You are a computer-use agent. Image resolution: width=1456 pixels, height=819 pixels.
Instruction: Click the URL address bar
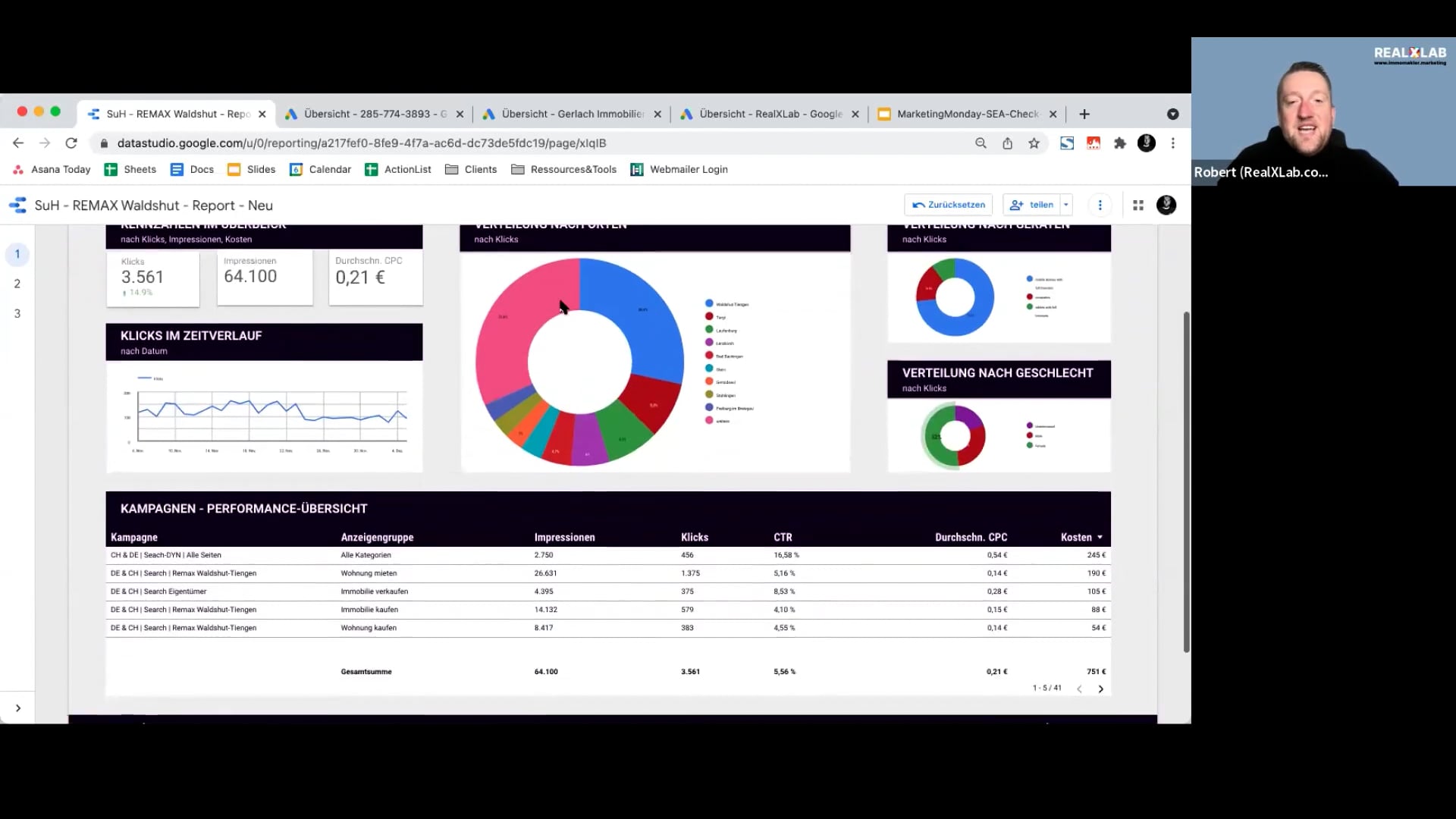pos(531,143)
